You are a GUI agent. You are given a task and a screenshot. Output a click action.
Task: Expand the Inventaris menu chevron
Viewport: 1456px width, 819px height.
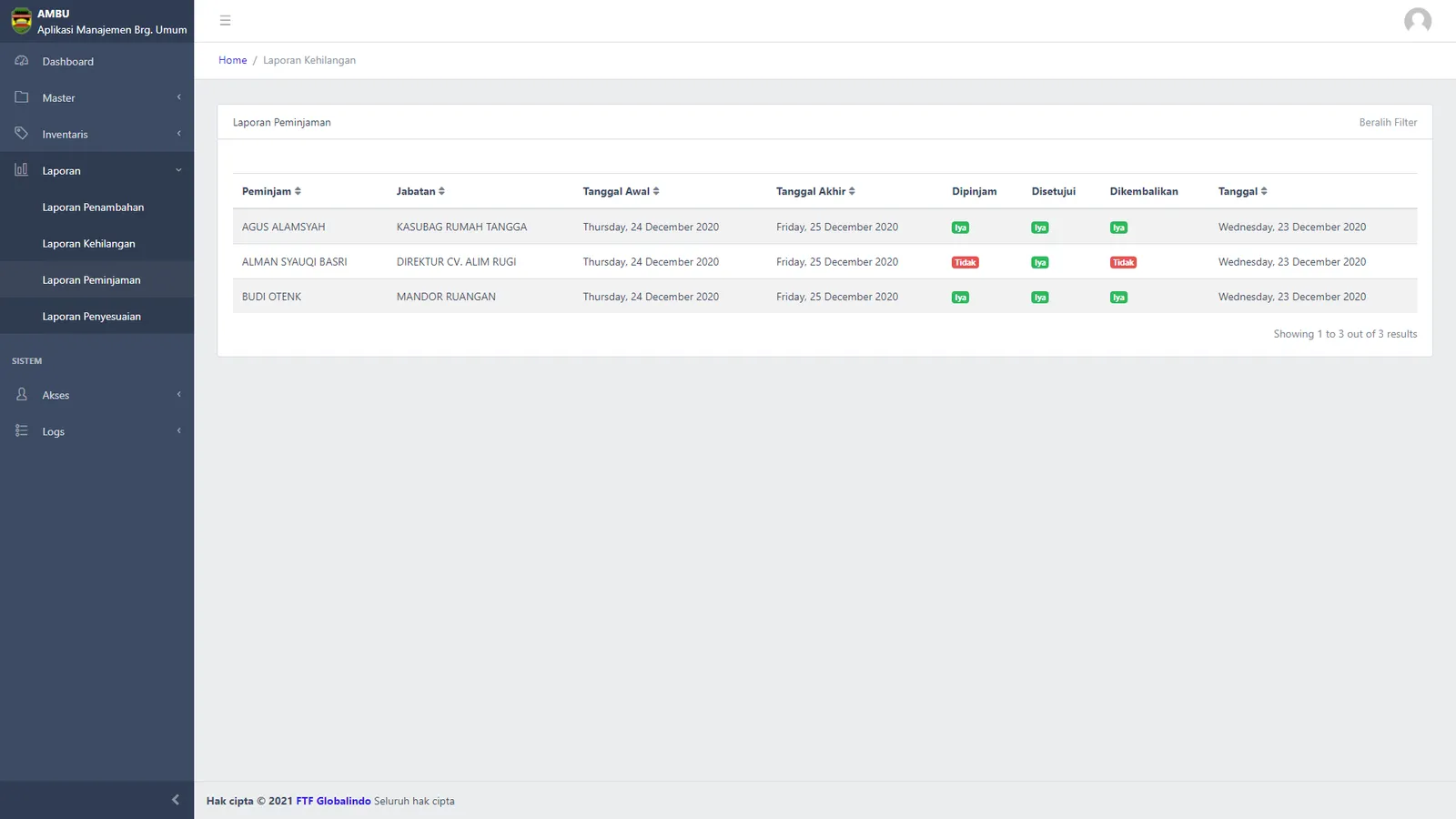point(179,134)
